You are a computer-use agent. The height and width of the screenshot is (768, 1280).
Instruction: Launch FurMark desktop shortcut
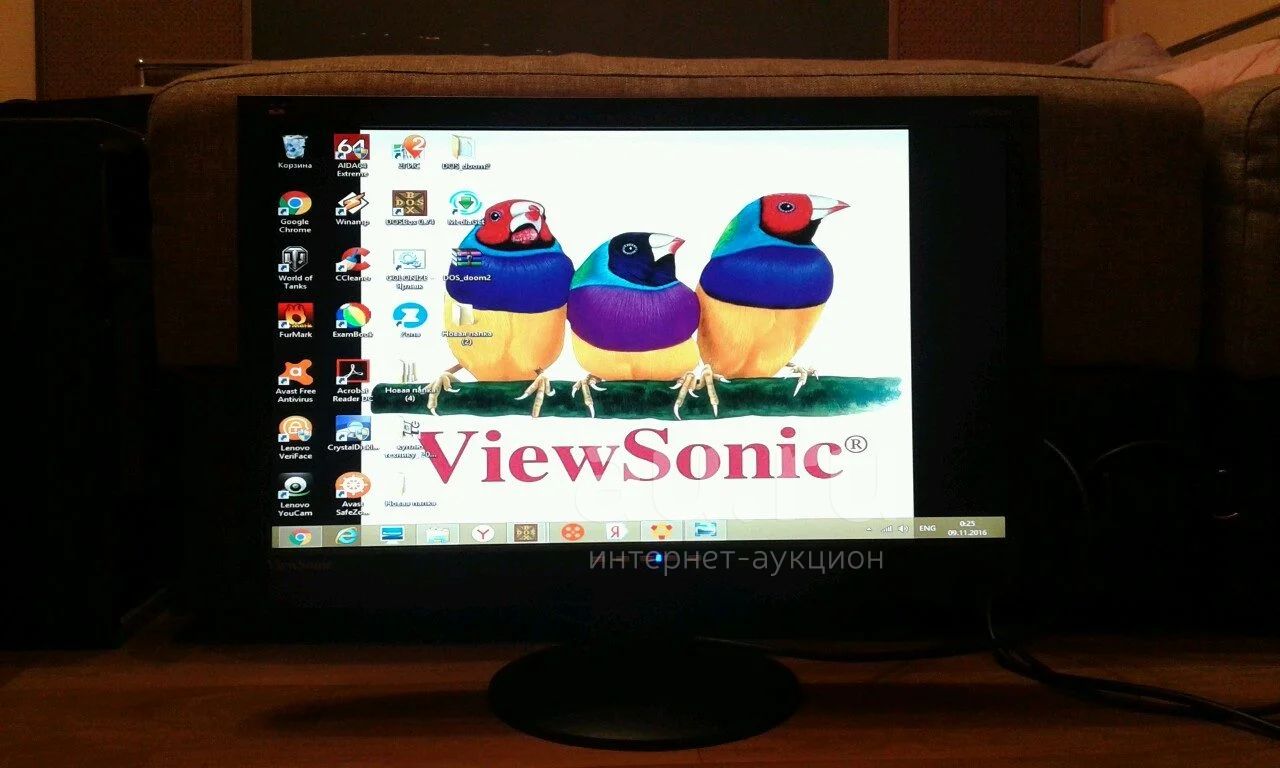pos(295,322)
